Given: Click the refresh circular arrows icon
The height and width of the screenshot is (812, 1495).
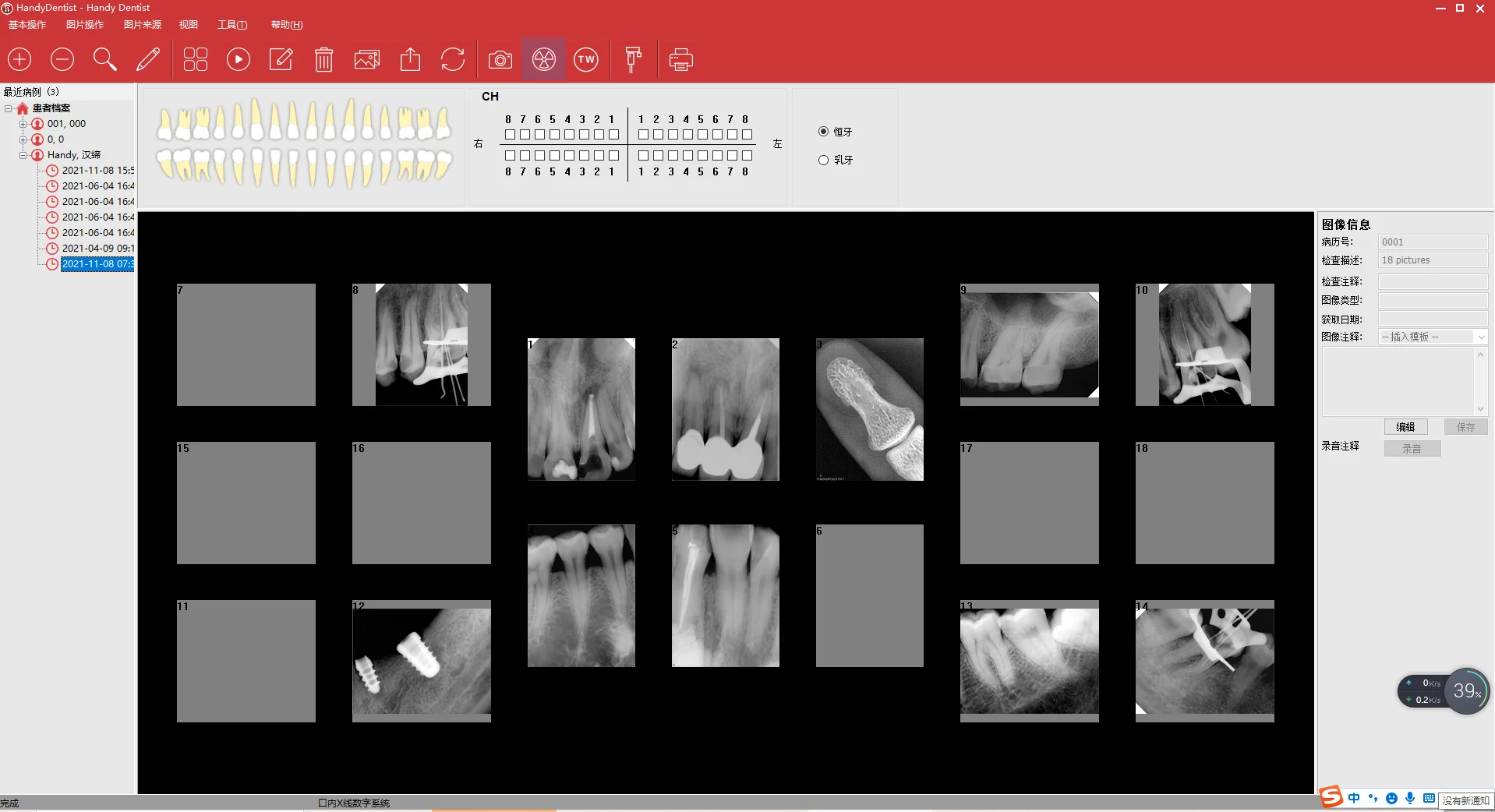Looking at the screenshot, I should pyautogui.click(x=453, y=59).
